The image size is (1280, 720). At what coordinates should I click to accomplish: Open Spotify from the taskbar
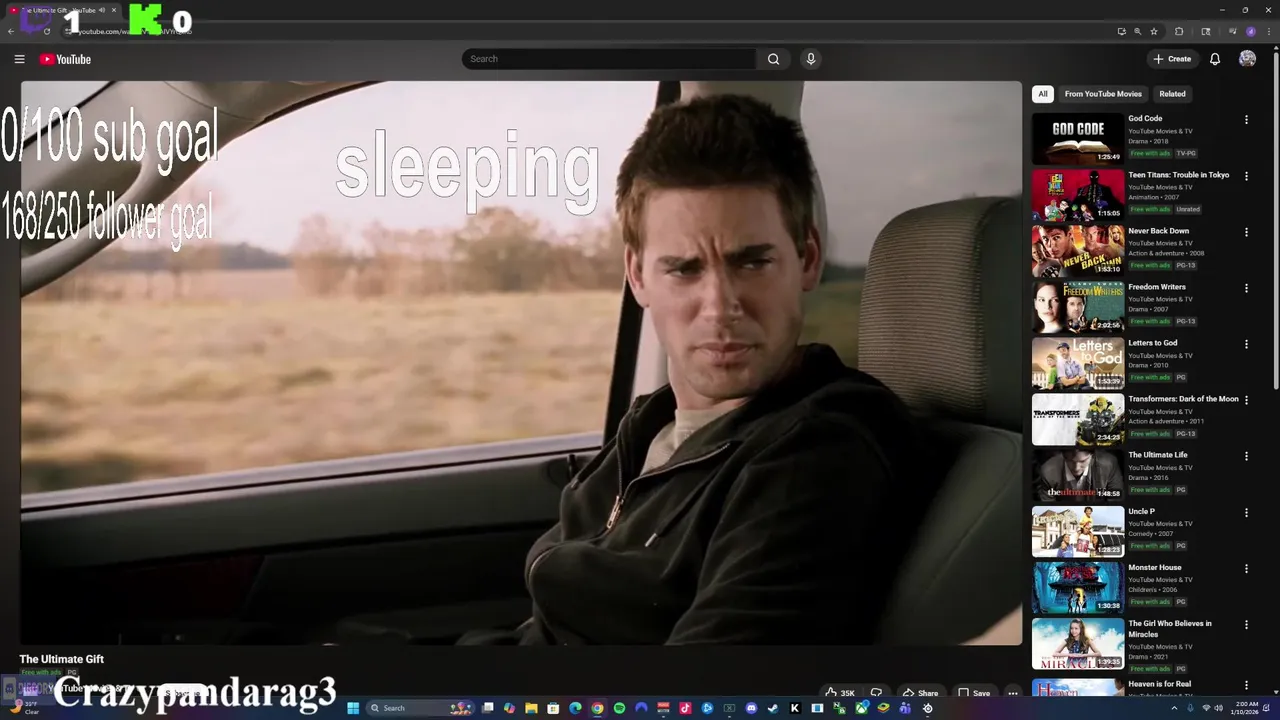click(619, 708)
